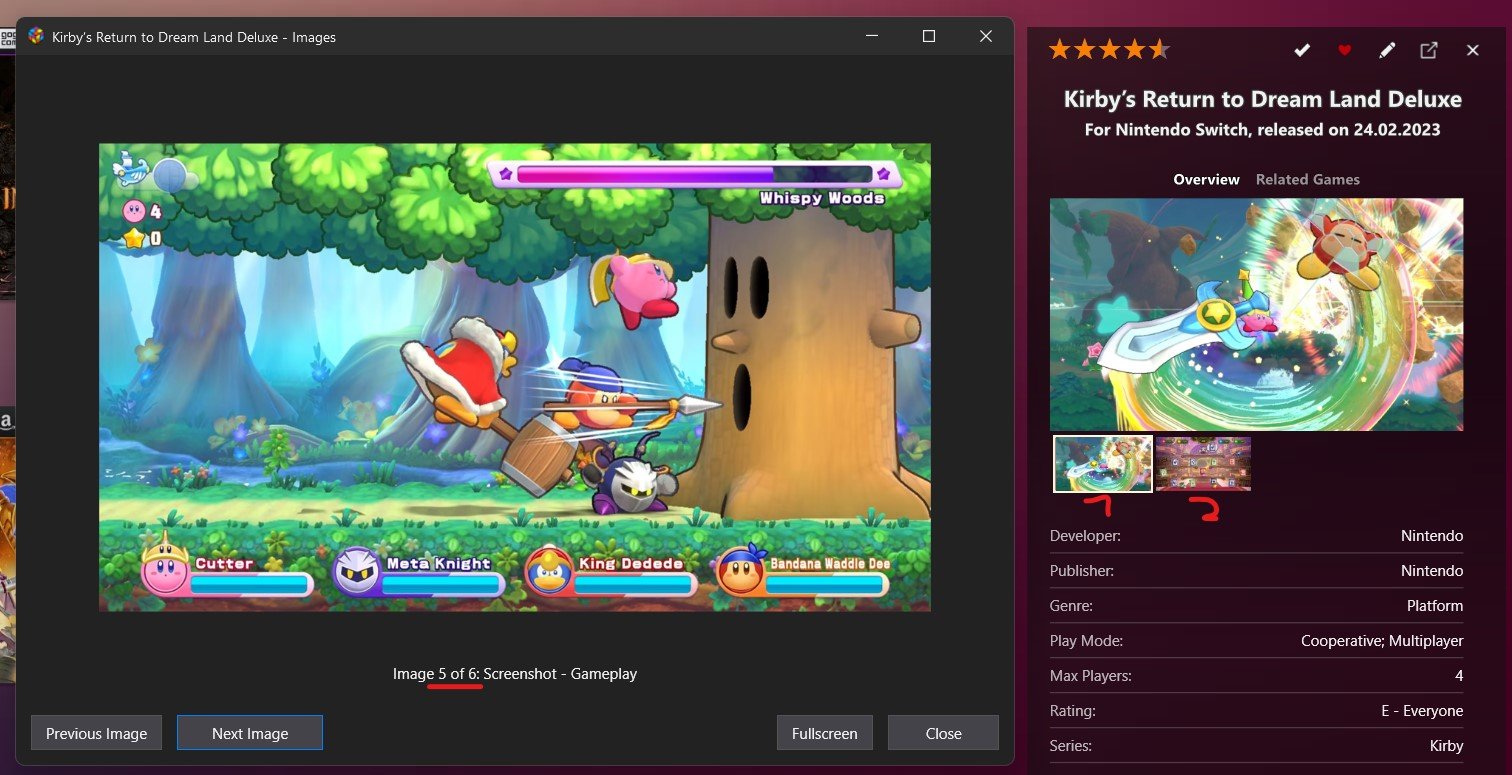
Task: Click the Genre value Platform
Action: coord(1434,606)
